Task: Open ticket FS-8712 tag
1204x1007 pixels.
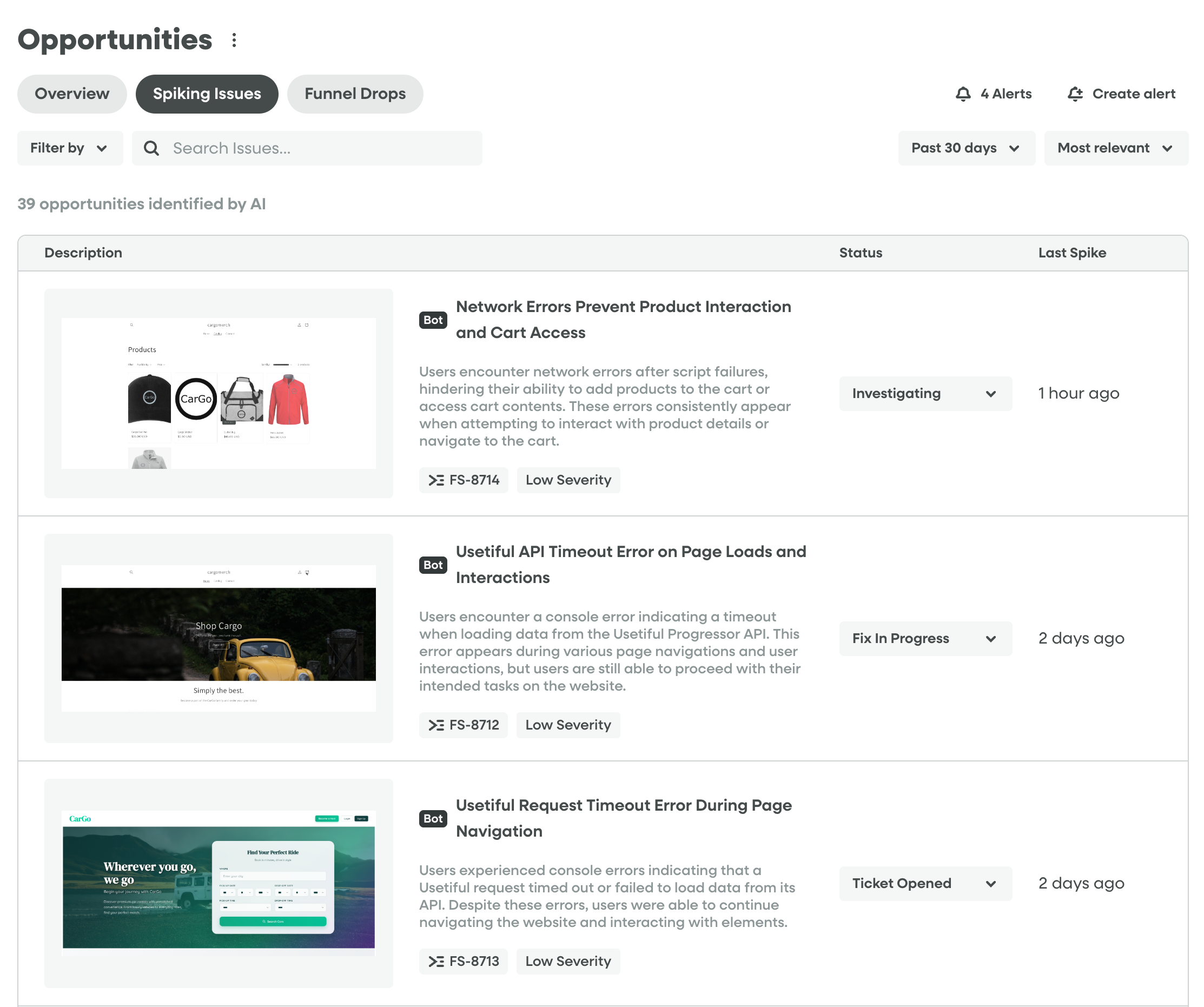Action: pyautogui.click(x=463, y=725)
